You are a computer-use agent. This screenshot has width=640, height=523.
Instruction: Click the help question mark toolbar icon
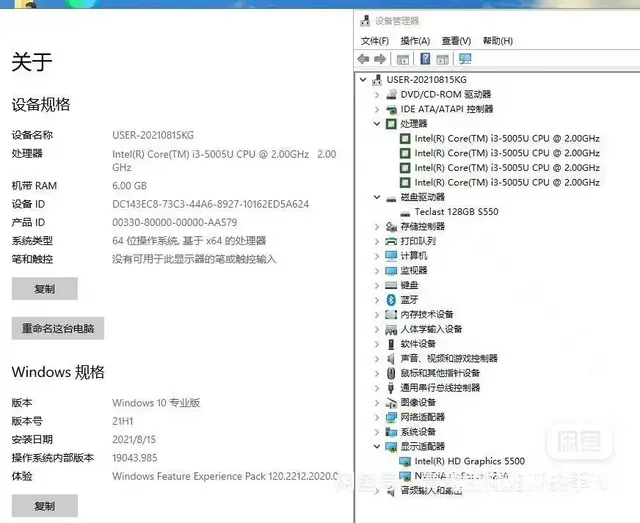coord(425,59)
